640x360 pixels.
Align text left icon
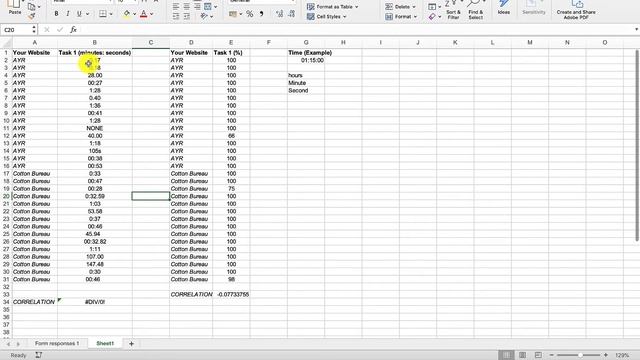[176, 7]
